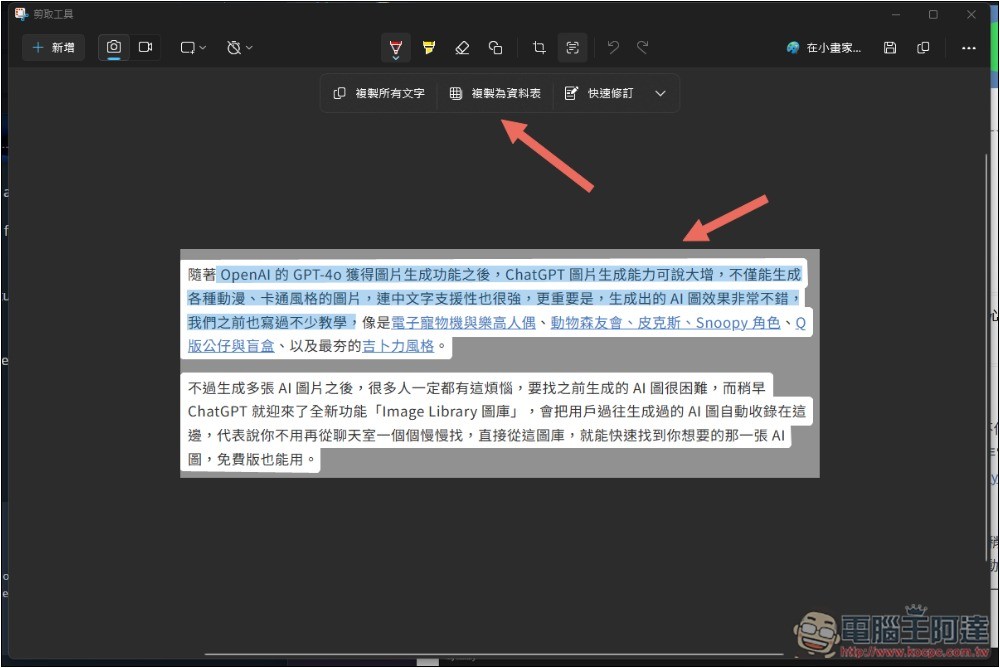
Task: Click the save snip icon
Action: 890,47
